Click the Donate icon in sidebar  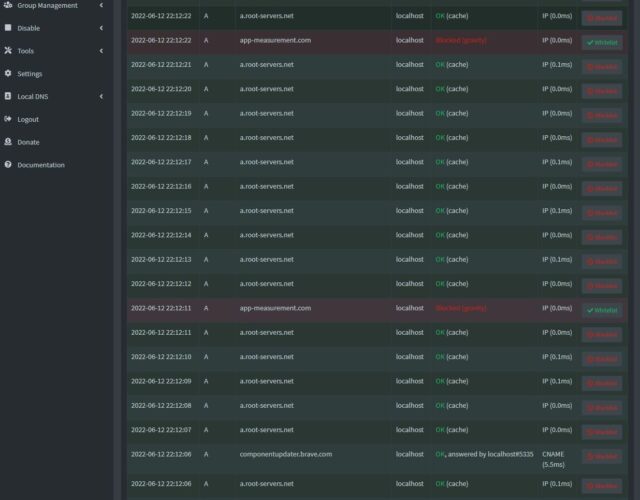pyautogui.click(x=8, y=142)
